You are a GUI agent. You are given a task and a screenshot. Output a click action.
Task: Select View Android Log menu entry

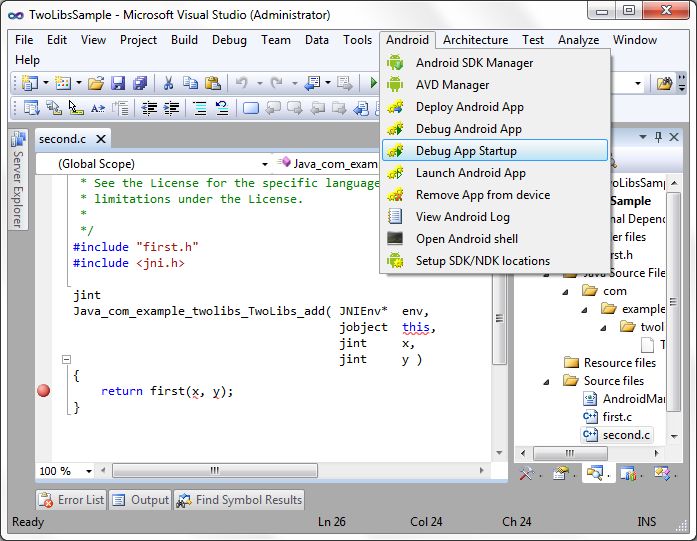495,216
